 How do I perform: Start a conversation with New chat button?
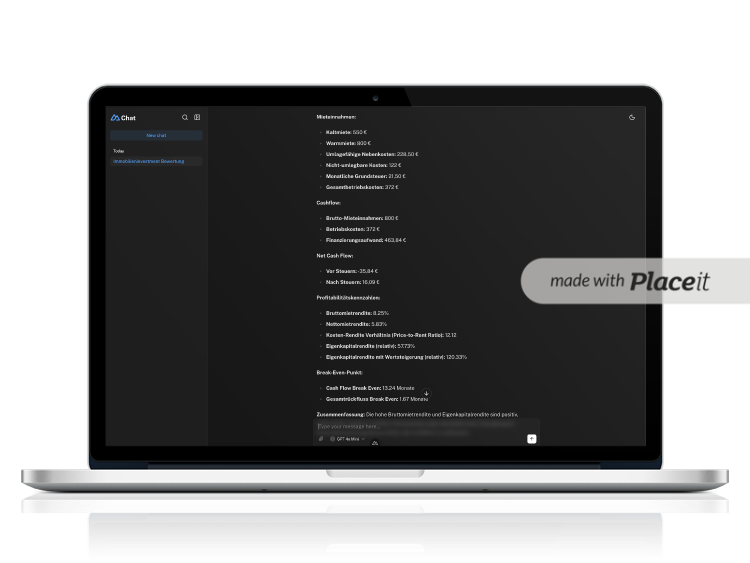pos(156,135)
